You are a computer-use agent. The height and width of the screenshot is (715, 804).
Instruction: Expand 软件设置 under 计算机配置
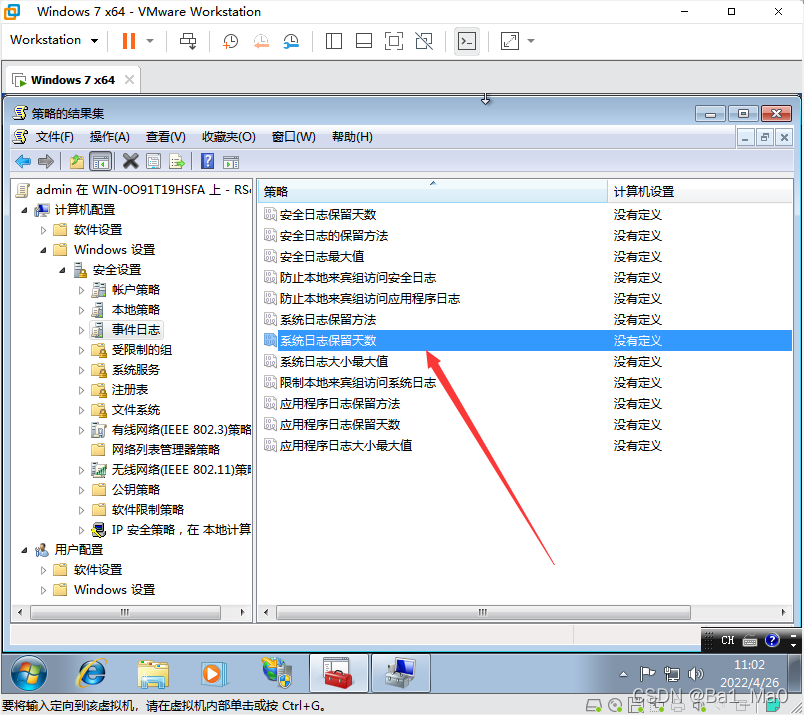pyautogui.click(x=44, y=230)
